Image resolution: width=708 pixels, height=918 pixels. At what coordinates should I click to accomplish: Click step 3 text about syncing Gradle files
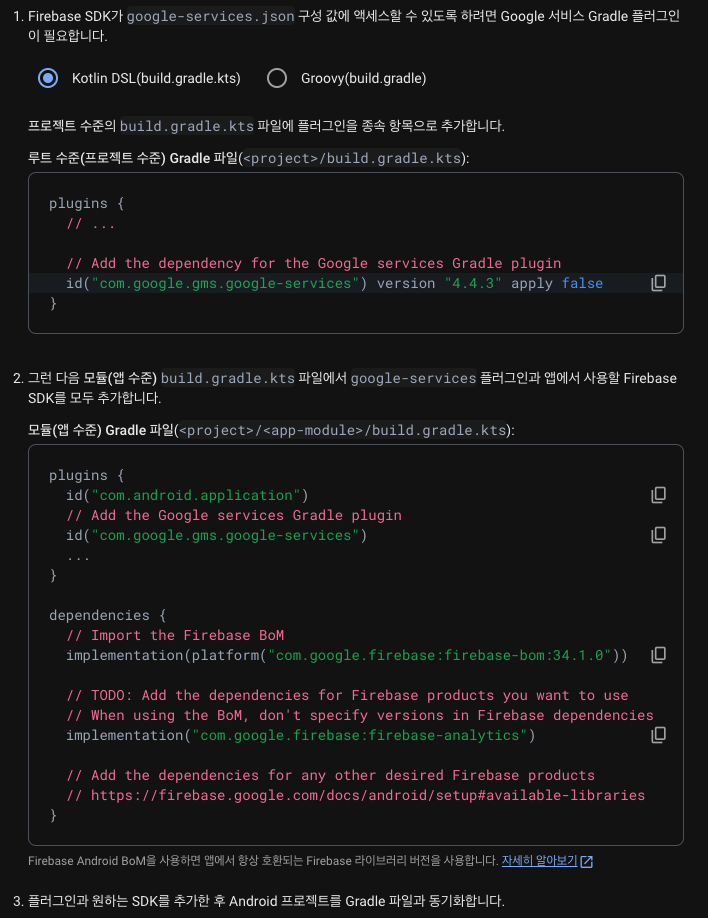point(266,900)
